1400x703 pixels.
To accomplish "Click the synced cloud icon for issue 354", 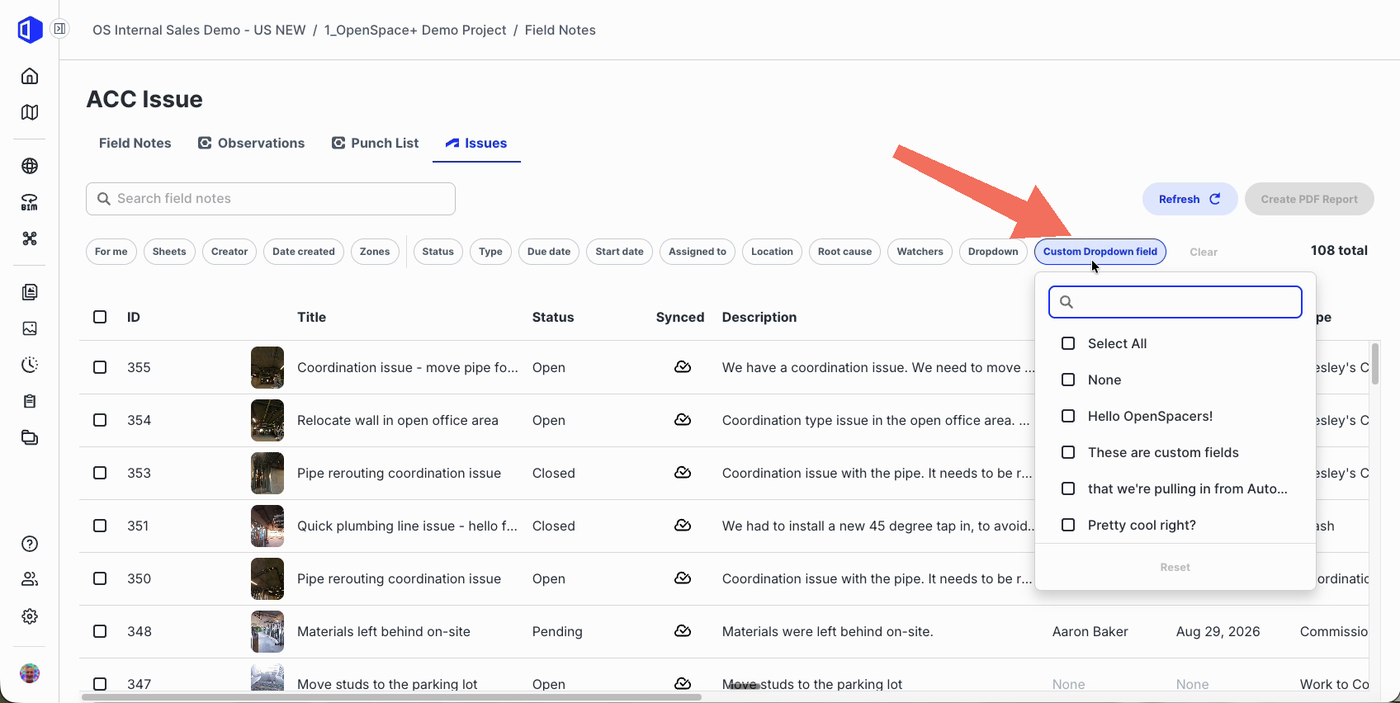I will 683,420.
